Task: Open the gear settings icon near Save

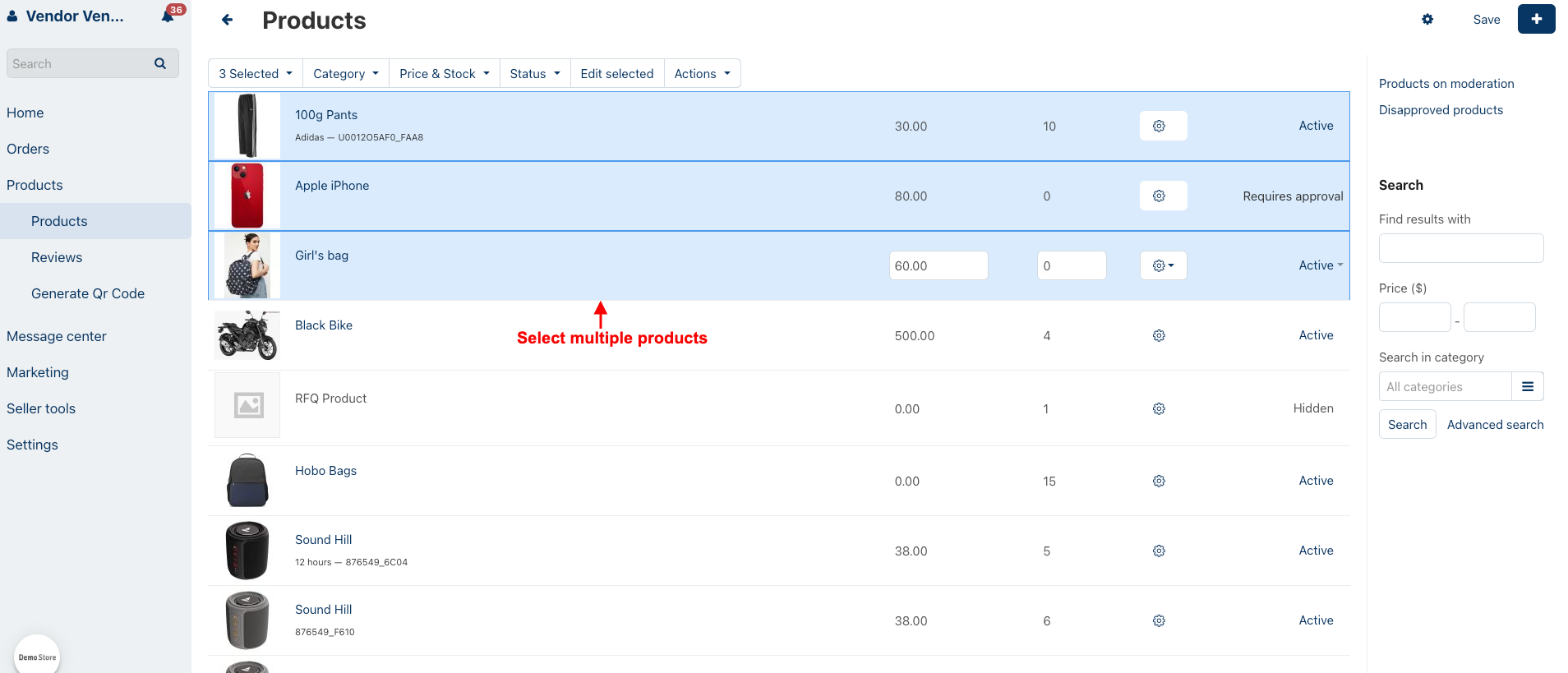Action: (1427, 20)
